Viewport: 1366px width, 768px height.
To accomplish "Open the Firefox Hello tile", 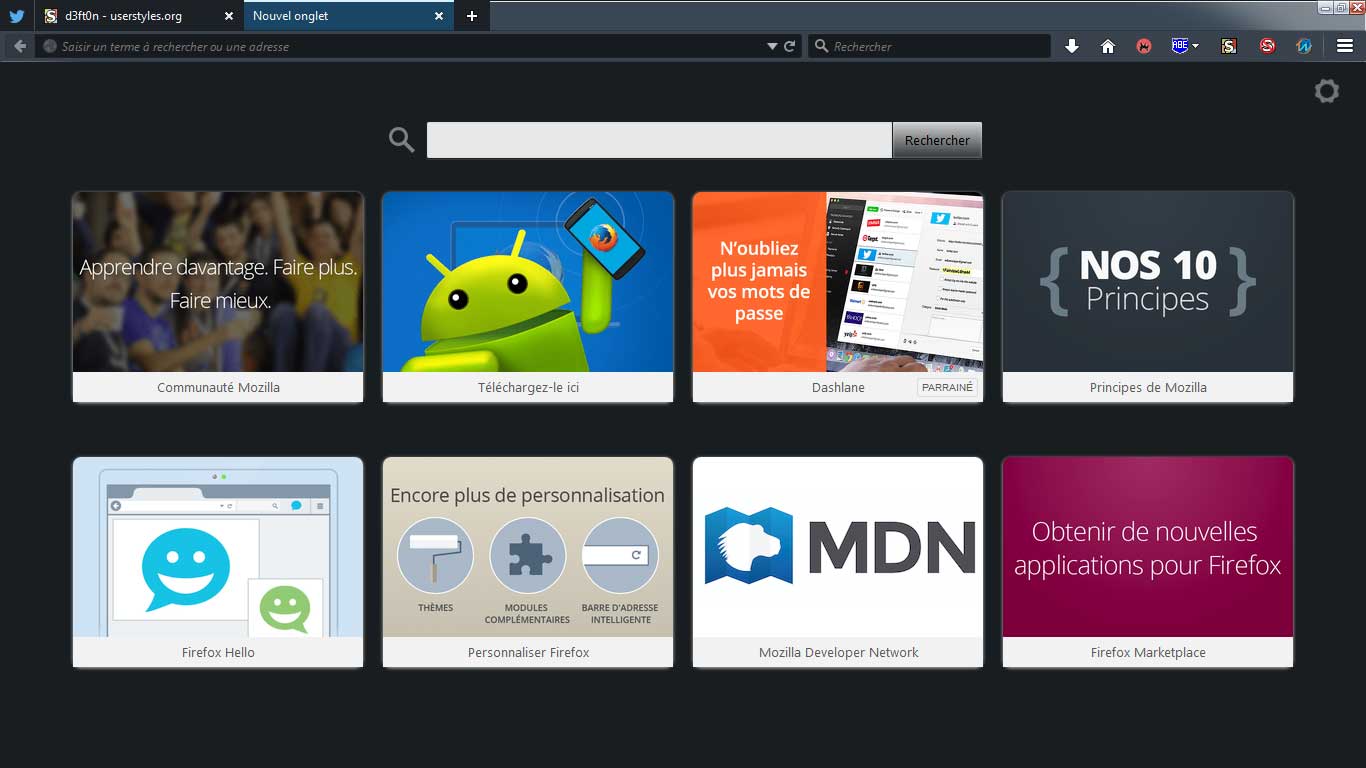I will point(218,562).
